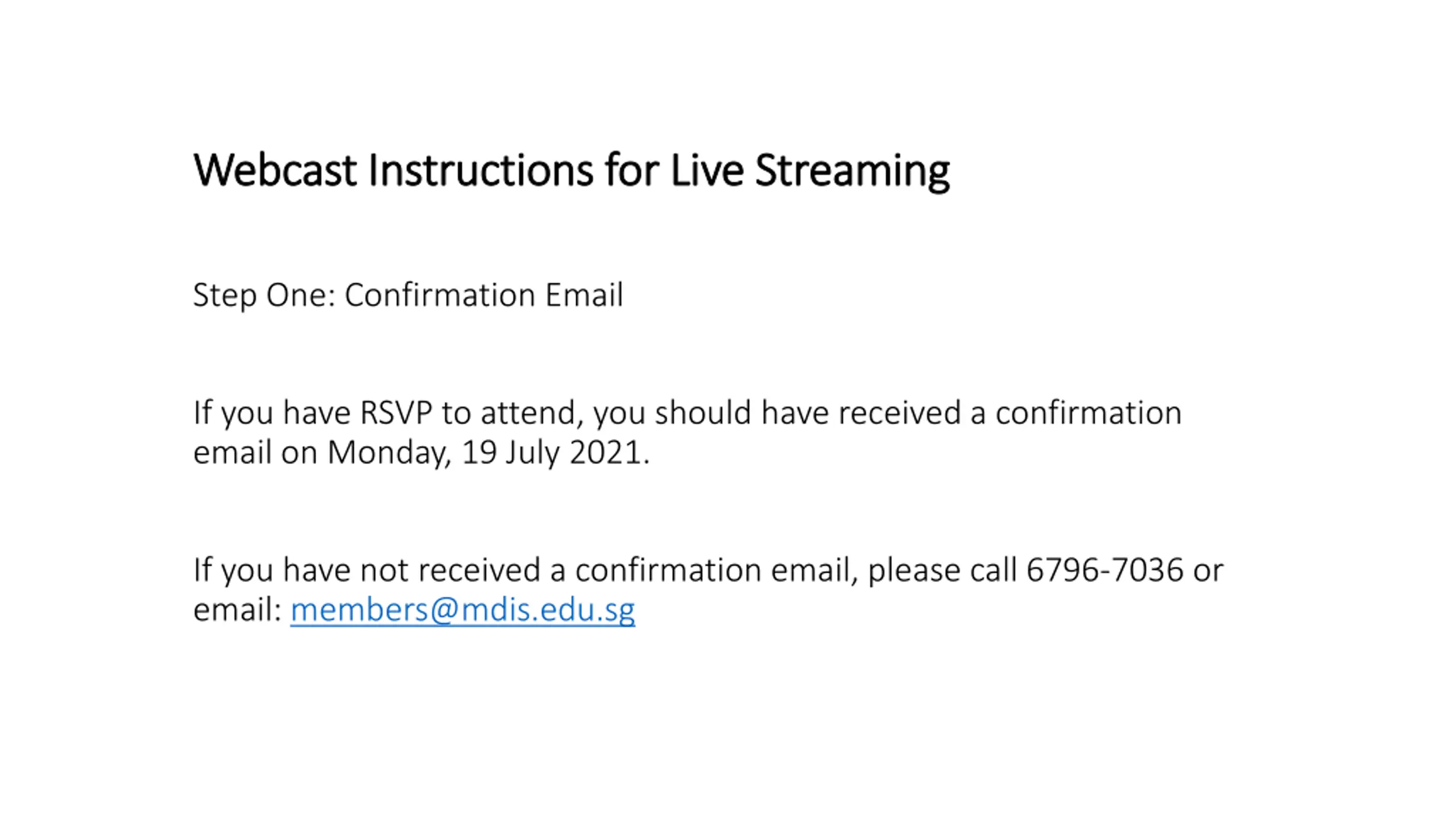
Task: Click the word Live in the title
Action: [x=708, y=171]
